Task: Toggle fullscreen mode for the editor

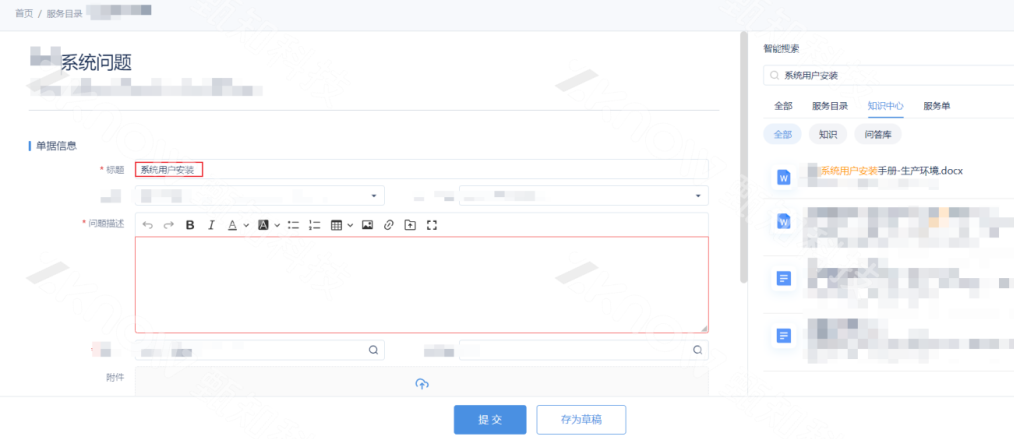Action: pos(432,225)
